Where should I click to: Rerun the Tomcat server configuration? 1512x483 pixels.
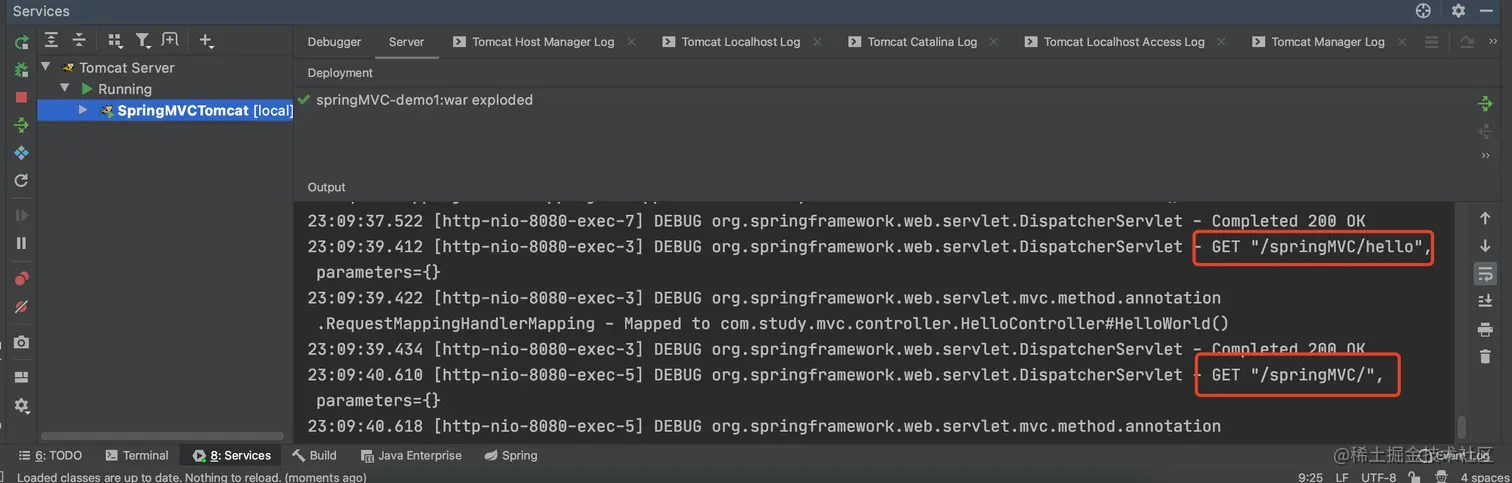click(x=21, y=42)
